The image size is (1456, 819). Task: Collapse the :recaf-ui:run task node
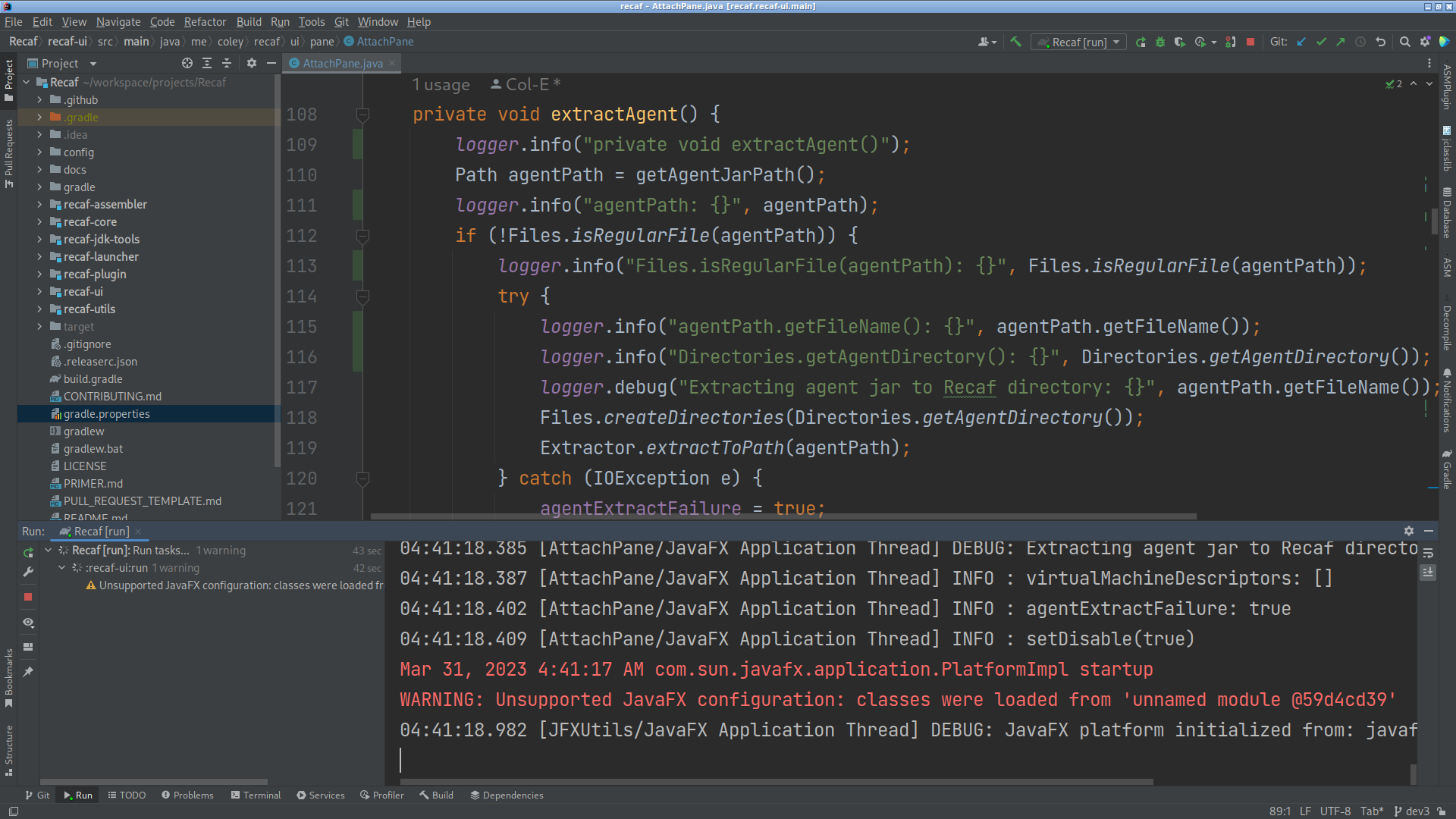click(x=61, y=567)
